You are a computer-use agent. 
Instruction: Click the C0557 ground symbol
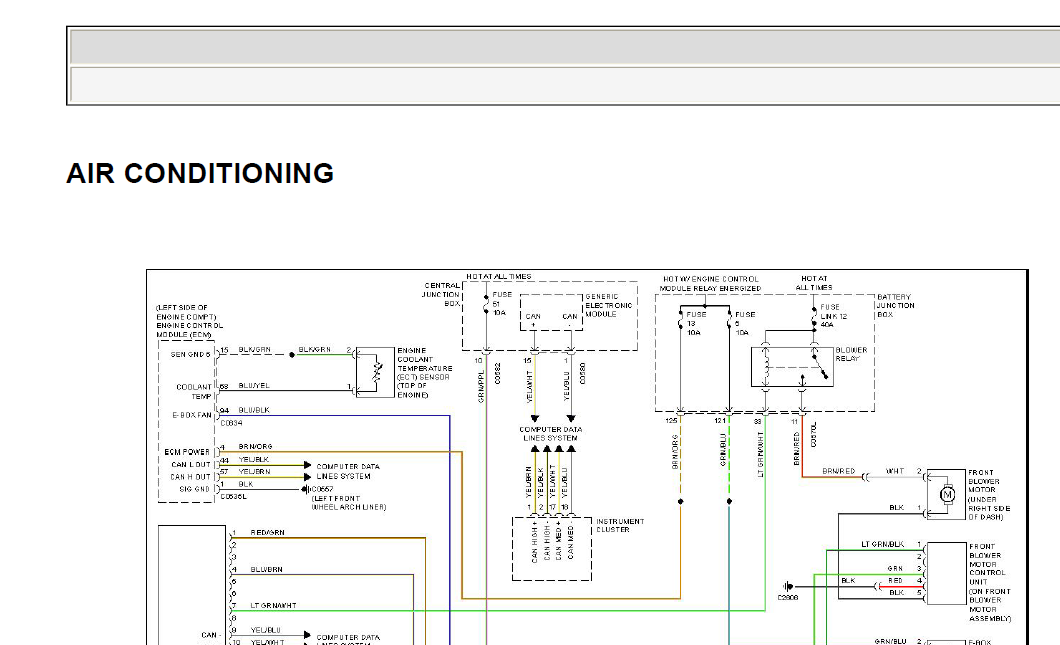pyautogui.click(x=305, y=489)
